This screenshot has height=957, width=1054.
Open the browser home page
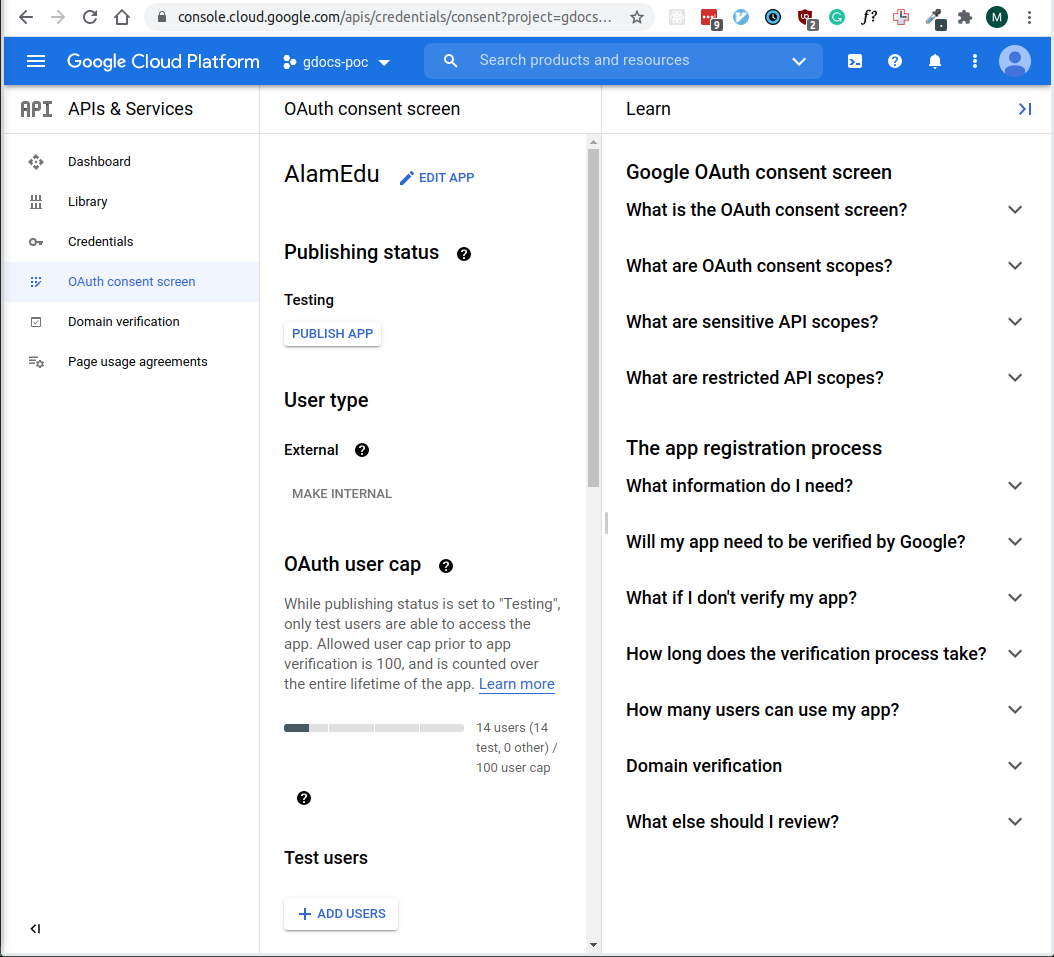point(122,17)
